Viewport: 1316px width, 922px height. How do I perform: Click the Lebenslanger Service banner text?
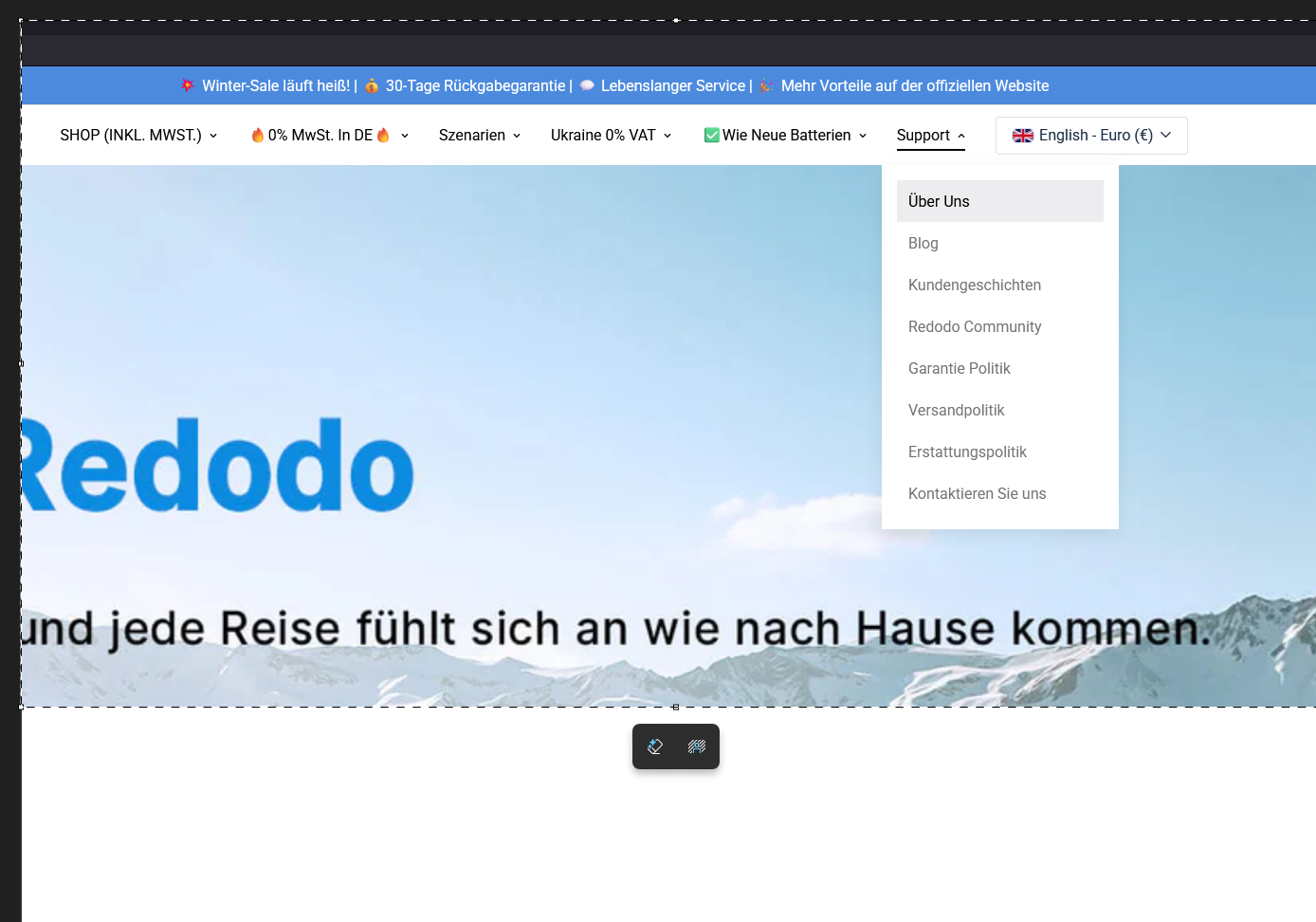tap(673, 85)
